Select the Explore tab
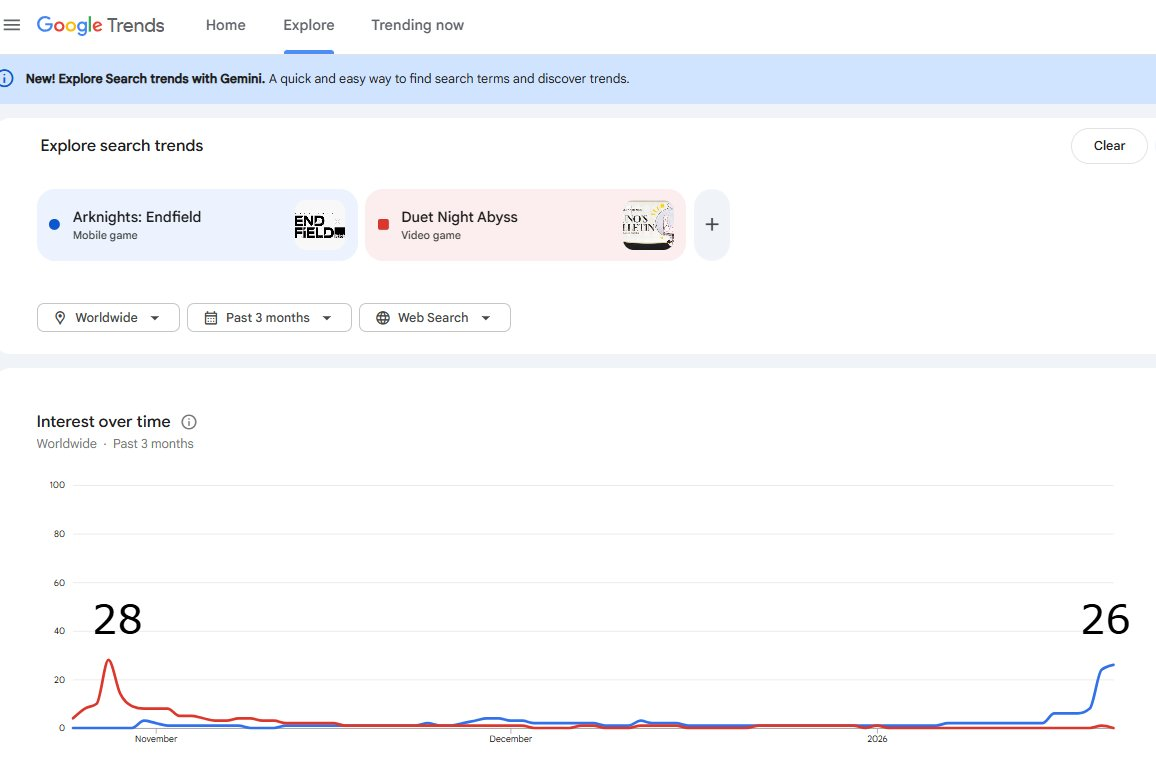Image resolution: width=1156 pixels, height=777 pixels. (x=309, y=25)
